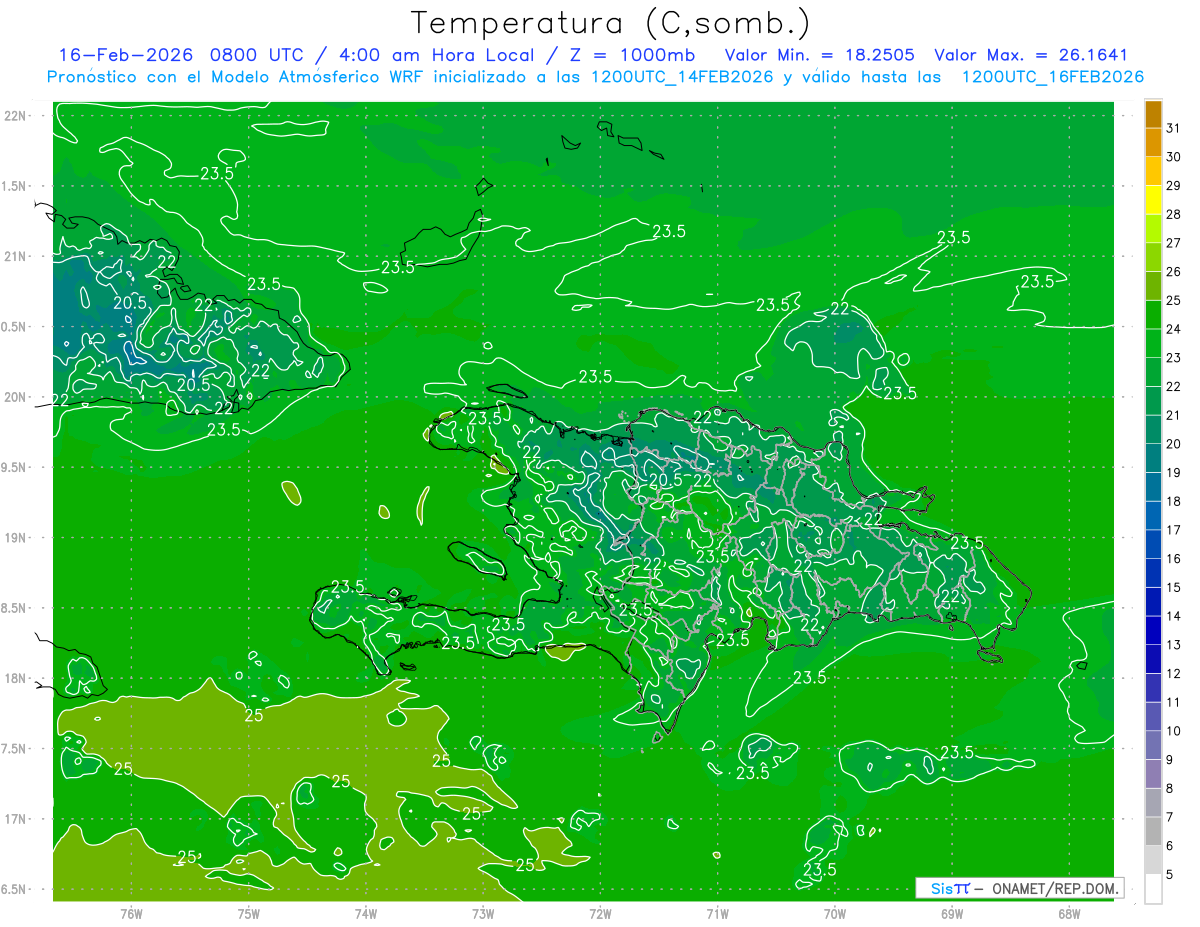
Task: Click the "1200UTC_16FEB2026" valid-until time text
Action: click(x=1053, y=77)
